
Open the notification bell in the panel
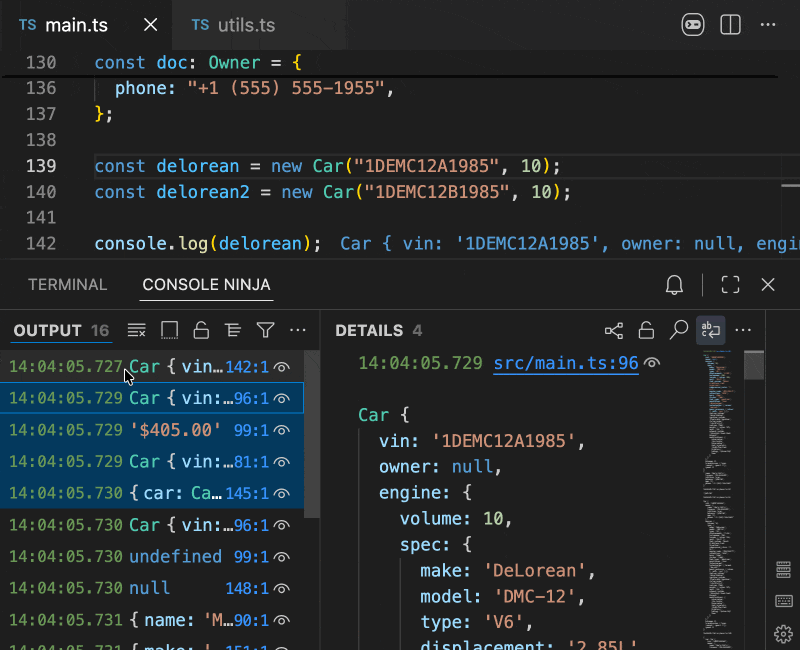coord(674,285)
